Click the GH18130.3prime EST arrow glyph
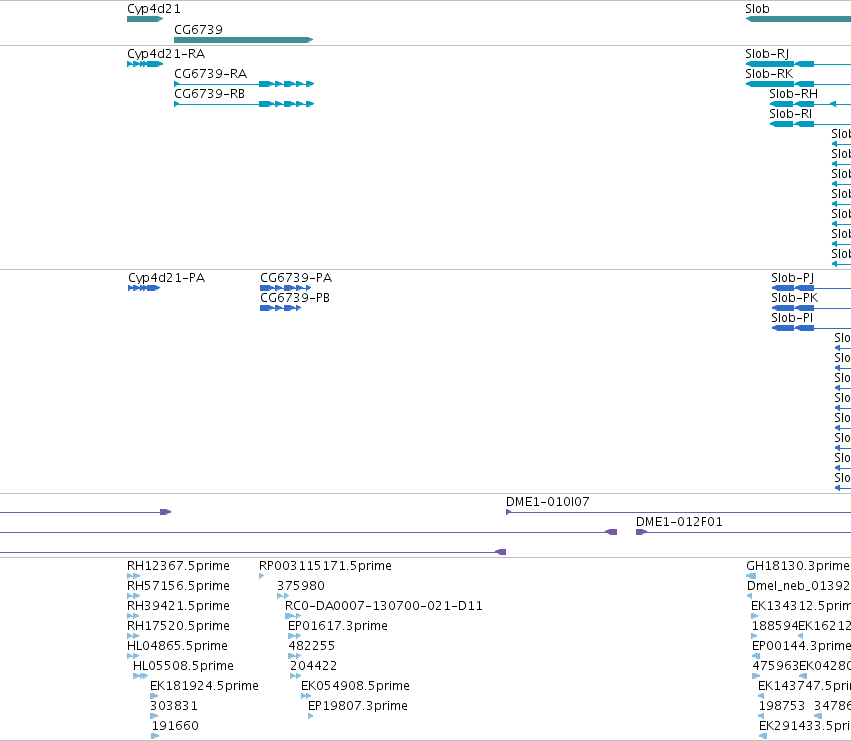The image size is (851, 741). click(751, 577)
